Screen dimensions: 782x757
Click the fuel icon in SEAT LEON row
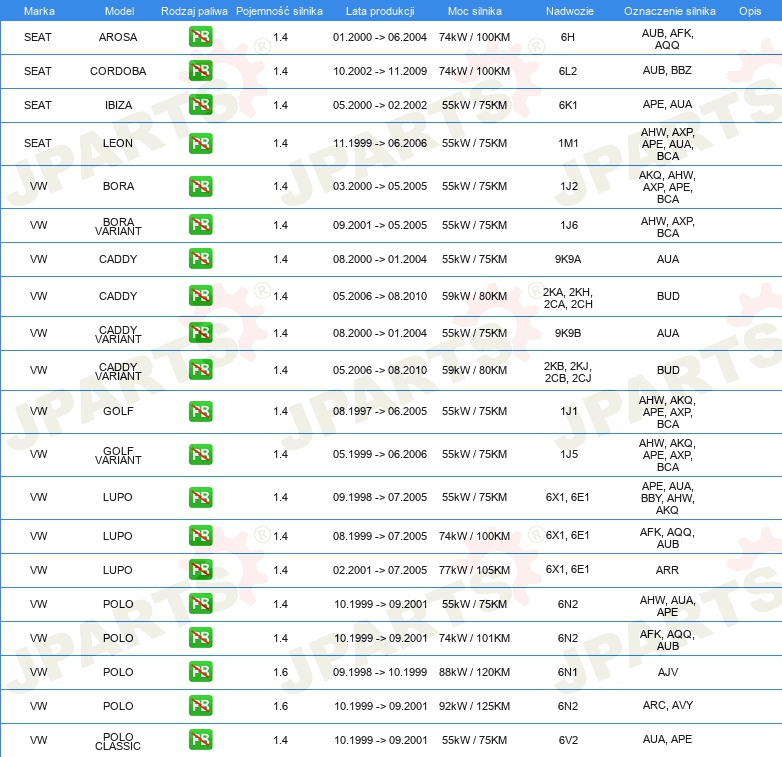tap(200, 143)
